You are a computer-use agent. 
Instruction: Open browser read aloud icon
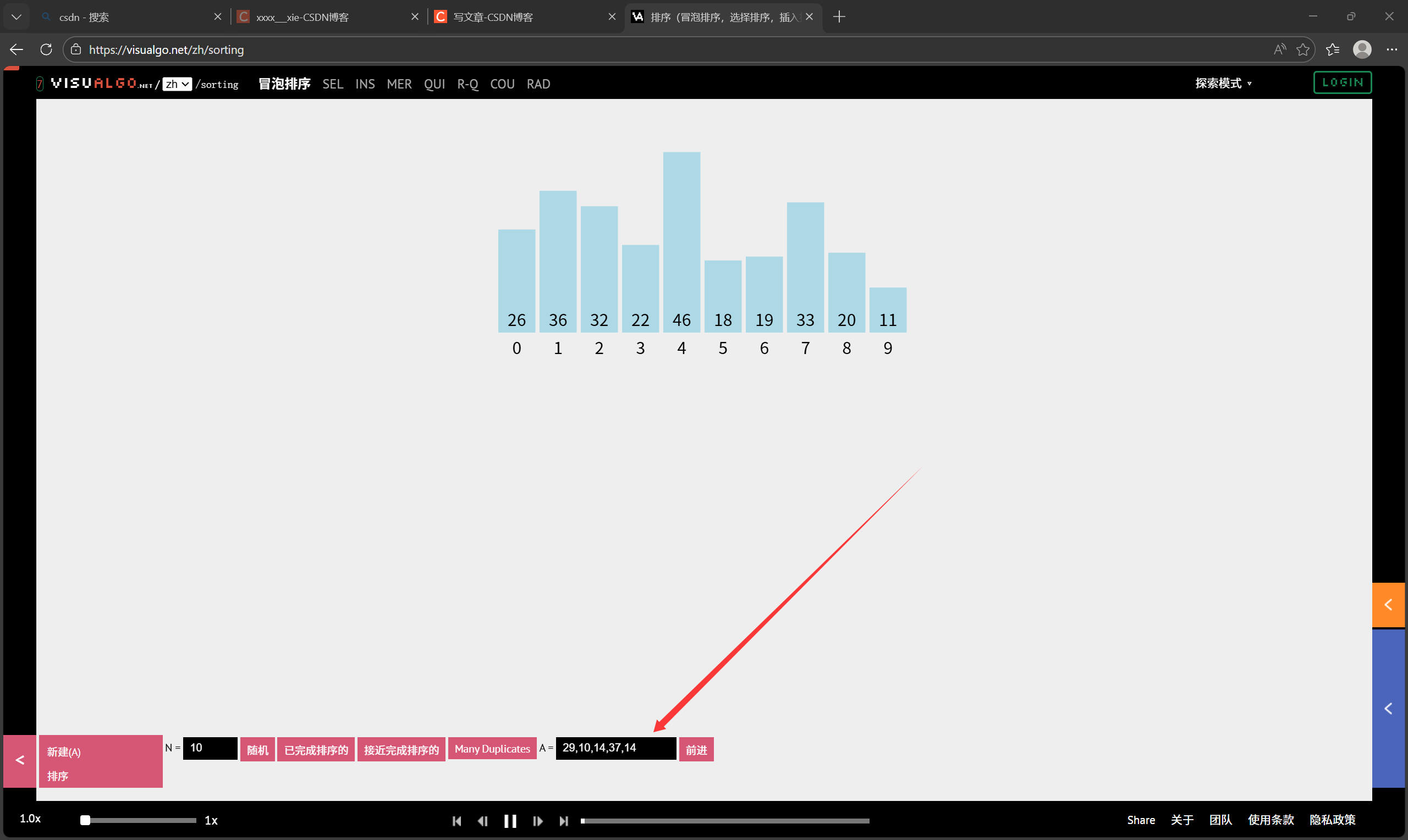pyautogui.click(x=1279, y=50)
